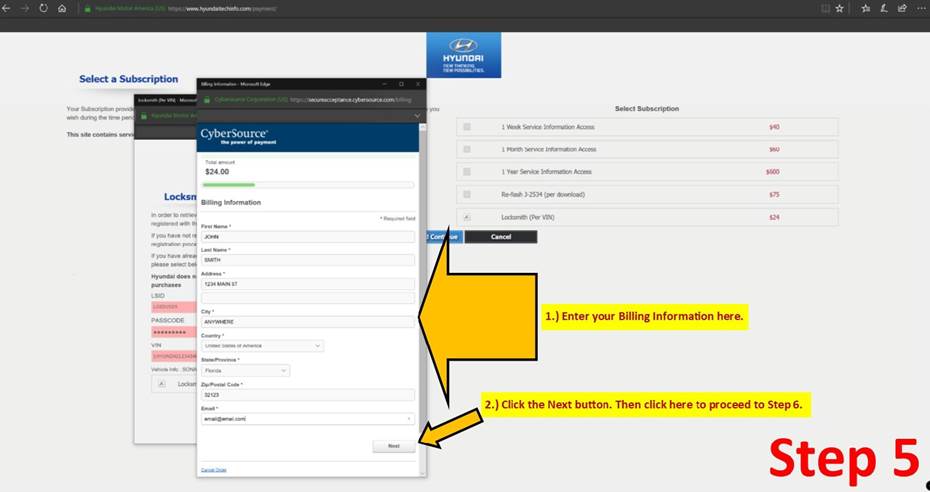Click the Billing Information heading
The height and width of the screenshot is (492, 930).
[x=231, y=203]
